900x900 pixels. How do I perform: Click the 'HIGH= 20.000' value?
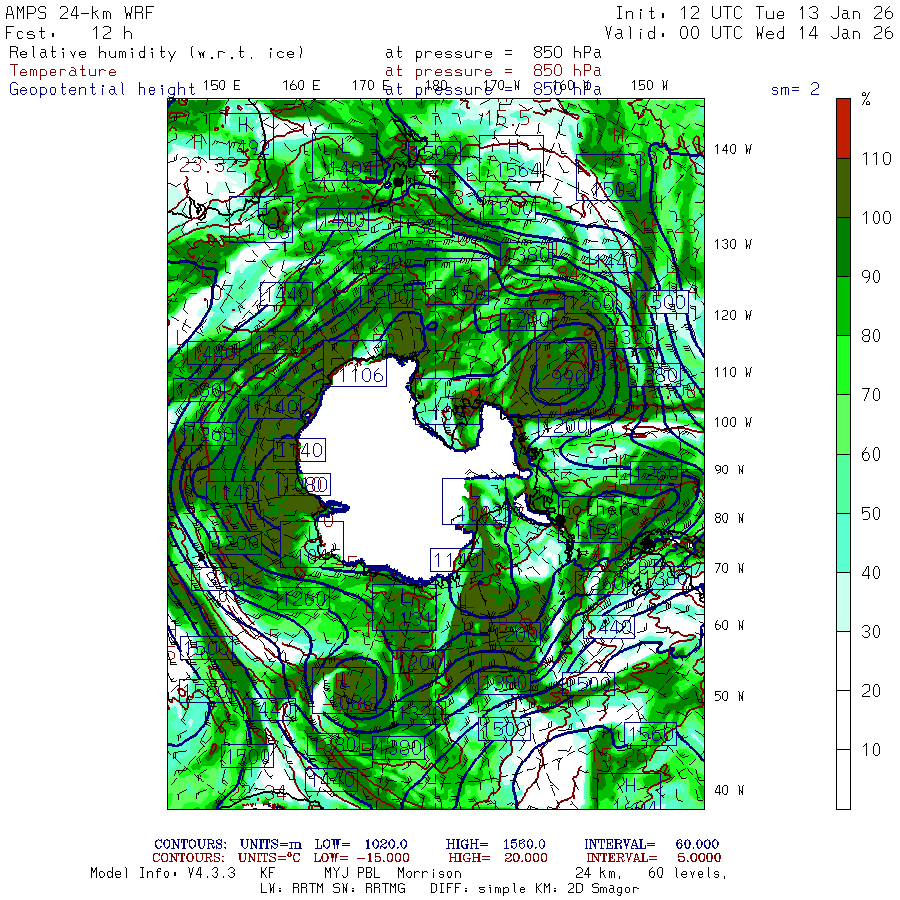click(498, 858)
